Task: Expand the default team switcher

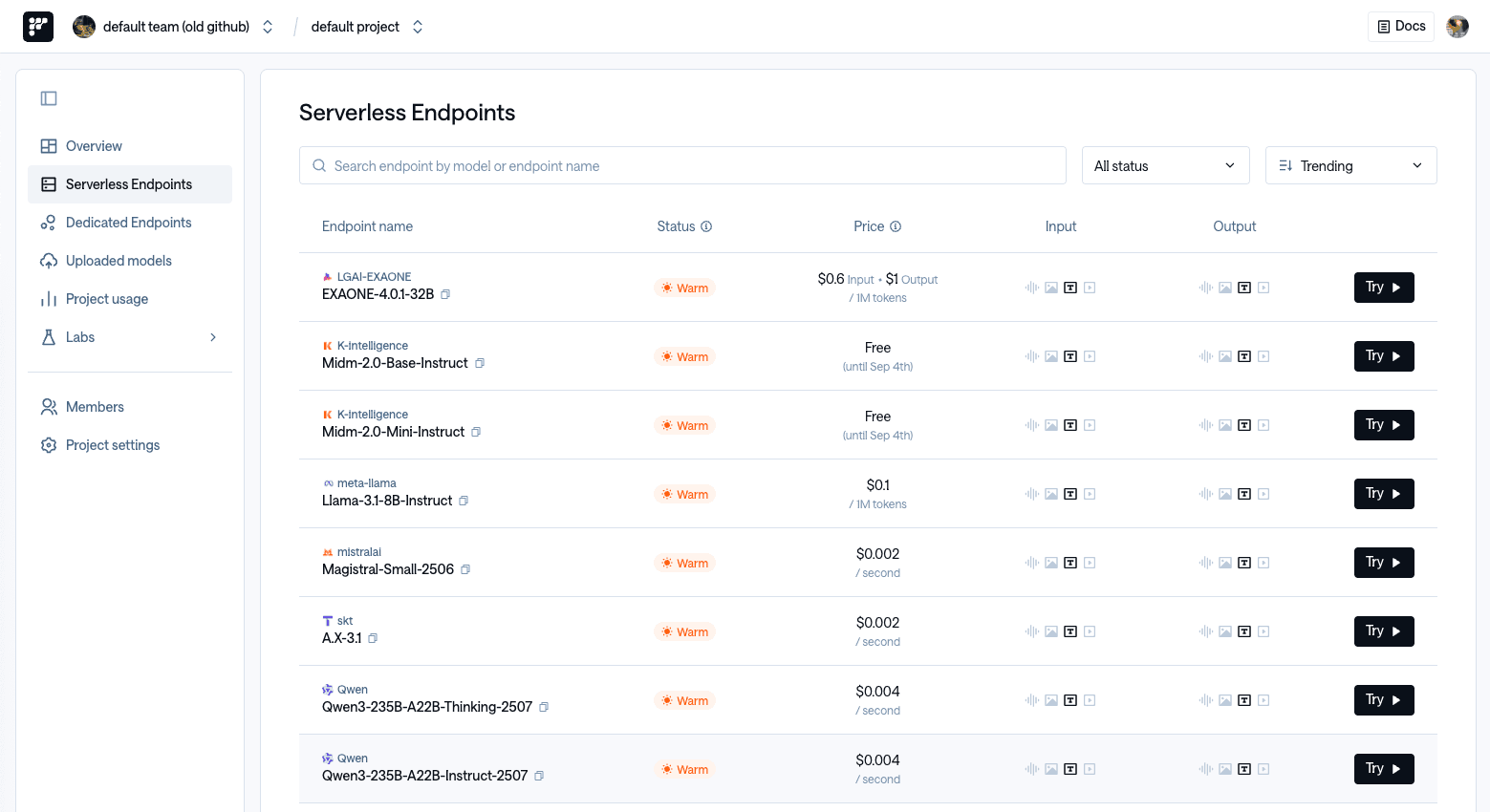Action: pyautogui.click(x=268, y=27)
